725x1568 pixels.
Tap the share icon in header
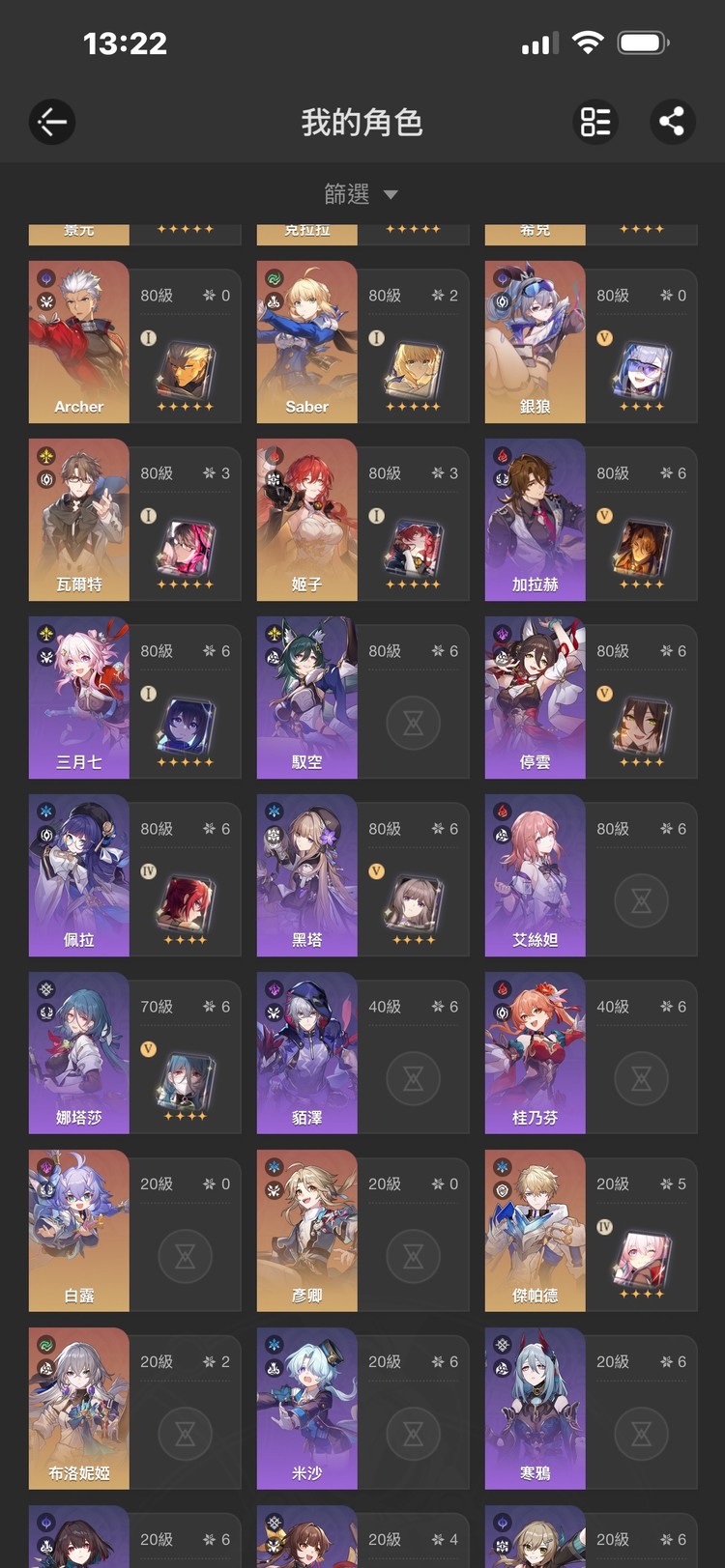[672, 122]
